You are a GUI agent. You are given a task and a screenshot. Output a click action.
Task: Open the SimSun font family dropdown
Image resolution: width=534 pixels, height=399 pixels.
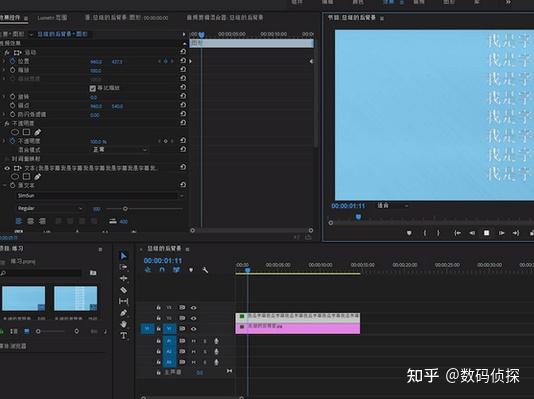(100, 196)
